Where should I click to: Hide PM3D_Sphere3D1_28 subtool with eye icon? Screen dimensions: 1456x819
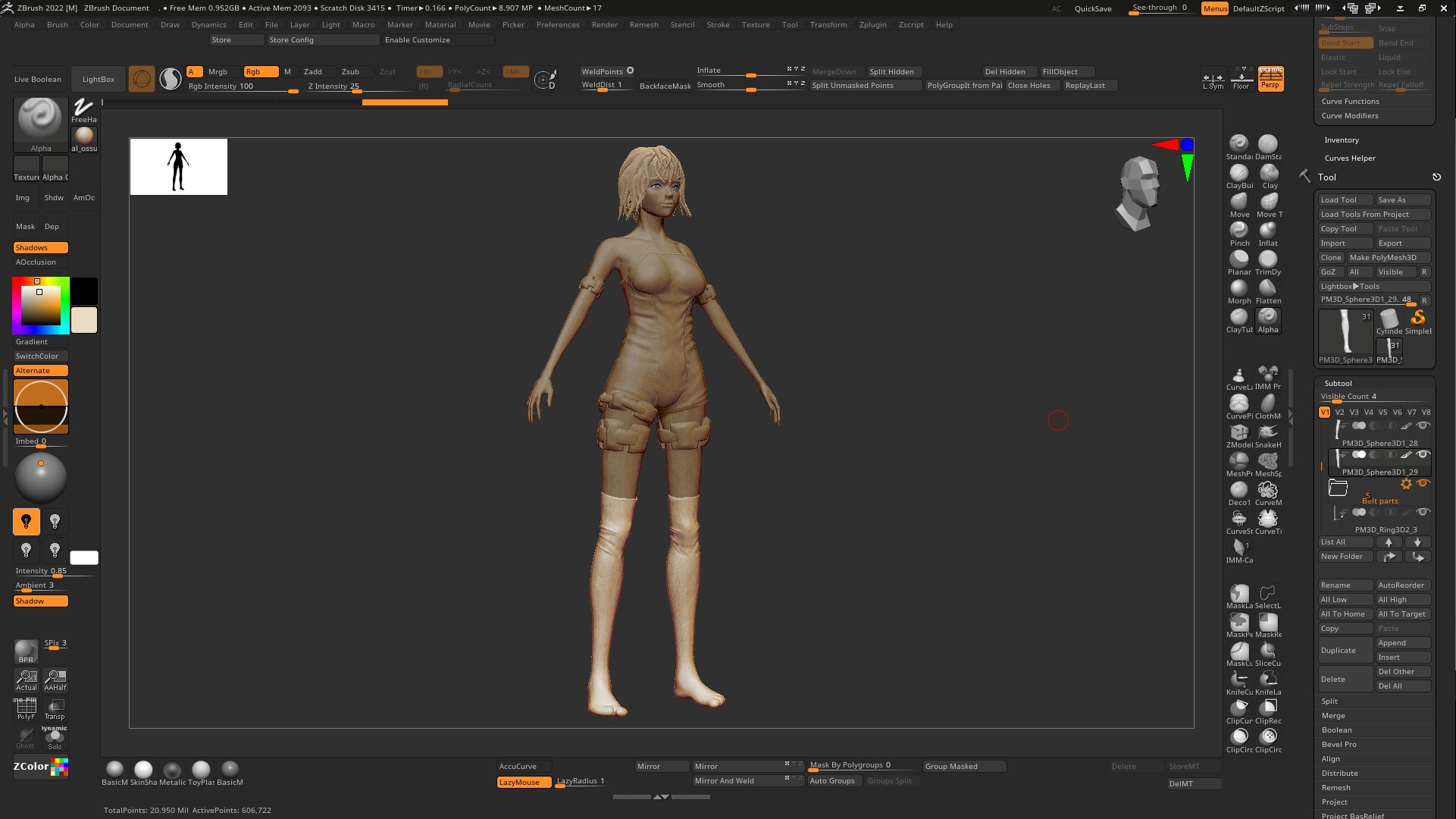[1423, 425]
